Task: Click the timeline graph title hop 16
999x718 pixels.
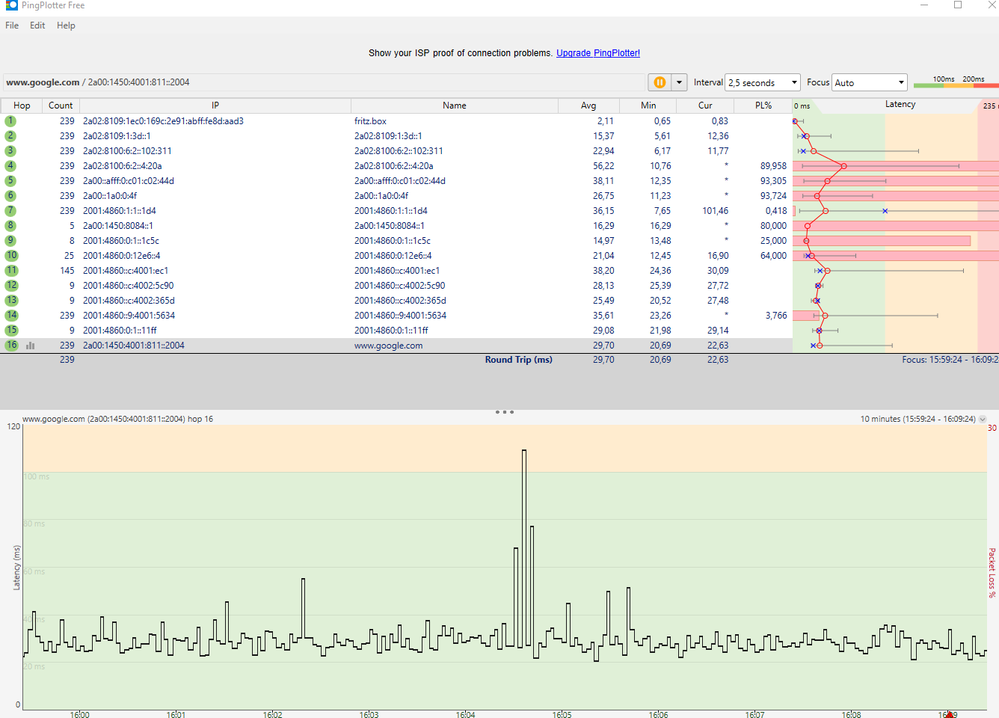Action: click(117, 419)
